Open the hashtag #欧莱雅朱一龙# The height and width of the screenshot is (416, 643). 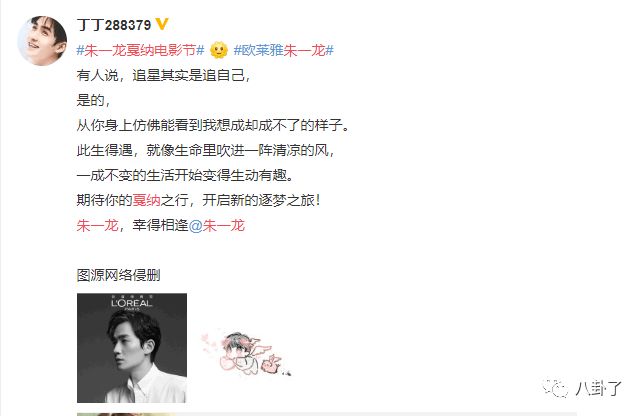283,50
